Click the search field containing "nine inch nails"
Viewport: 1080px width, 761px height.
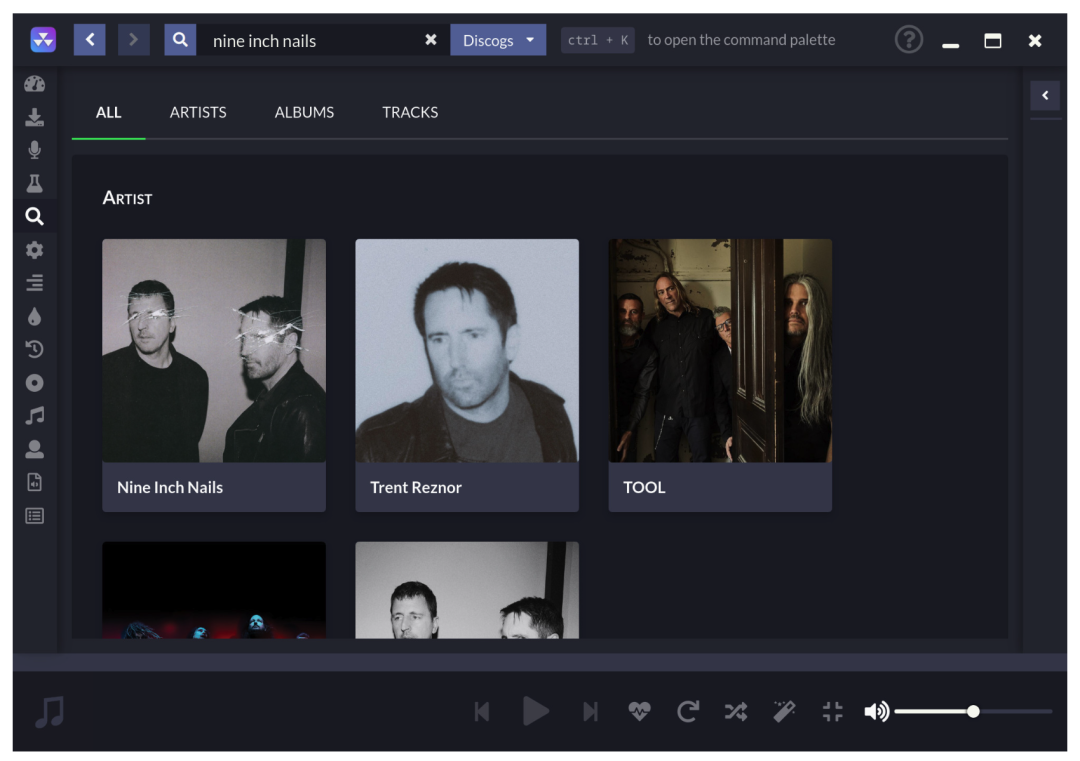(x=313, y=41)
